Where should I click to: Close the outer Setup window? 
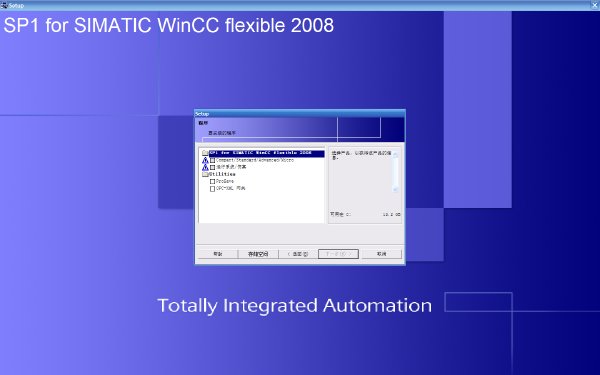point(595,5)
